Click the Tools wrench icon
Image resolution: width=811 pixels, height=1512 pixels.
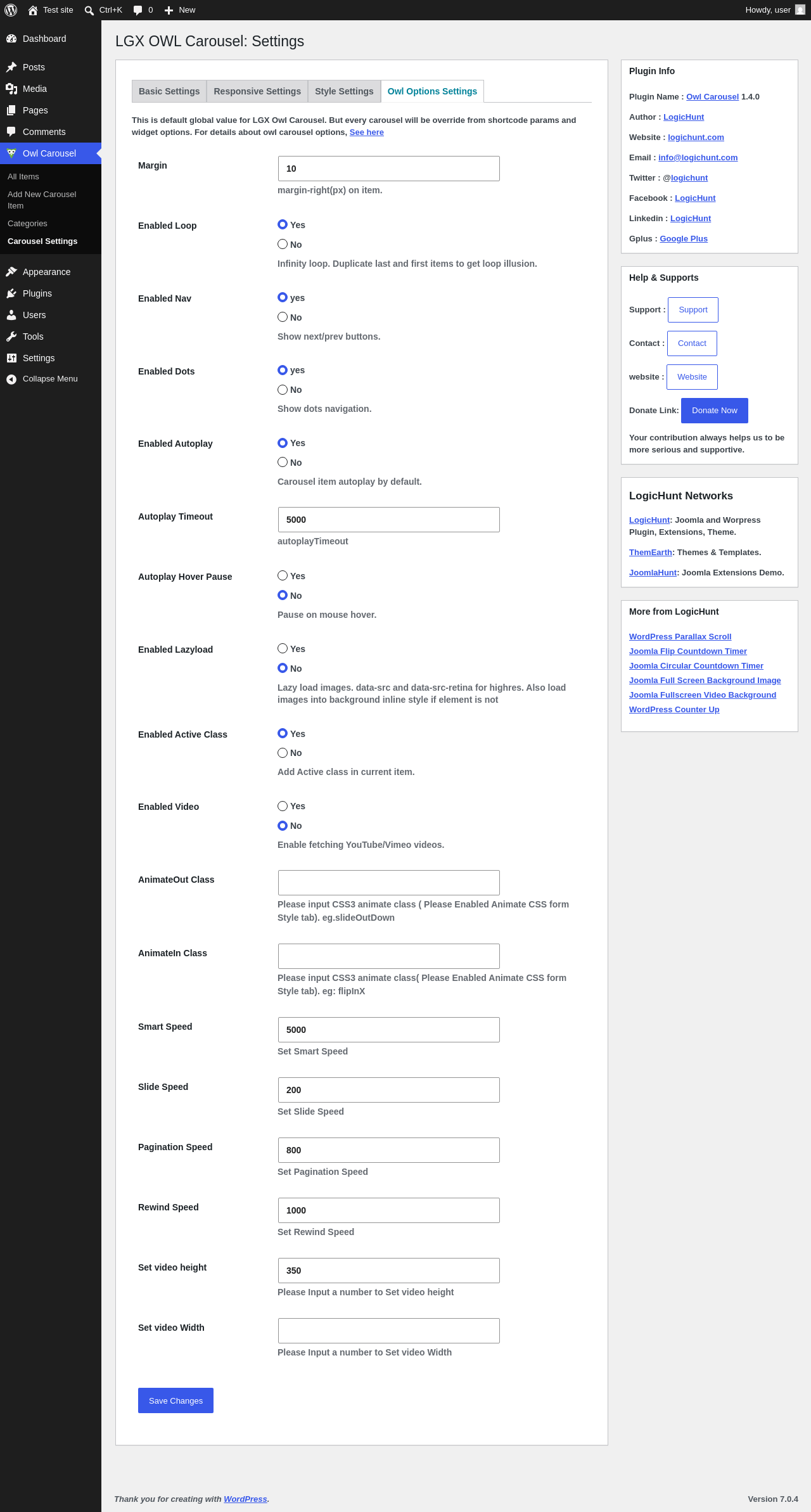click(11, 336)
